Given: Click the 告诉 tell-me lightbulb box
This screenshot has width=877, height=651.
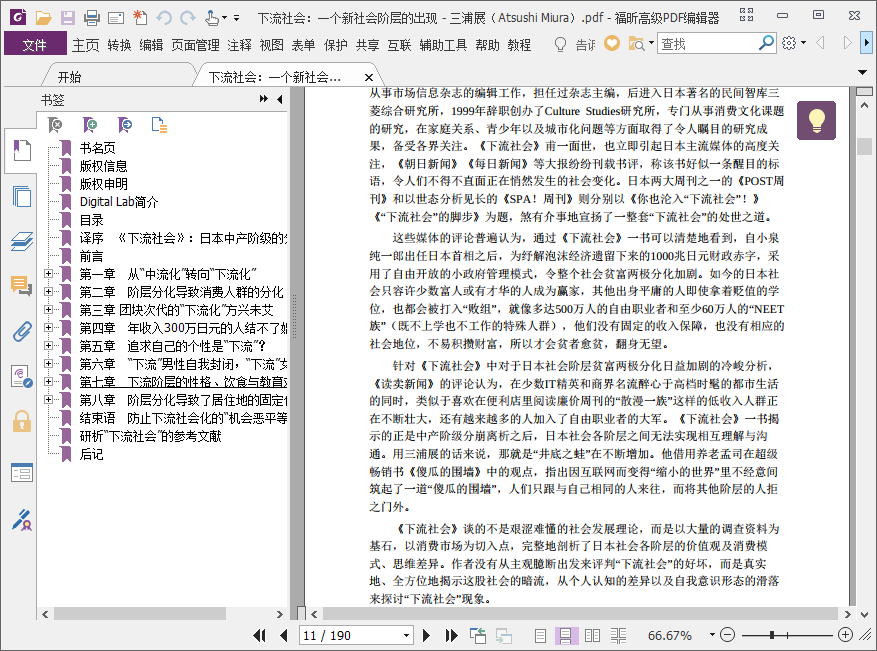Looking at the screenshot, I should pos(574,44).
